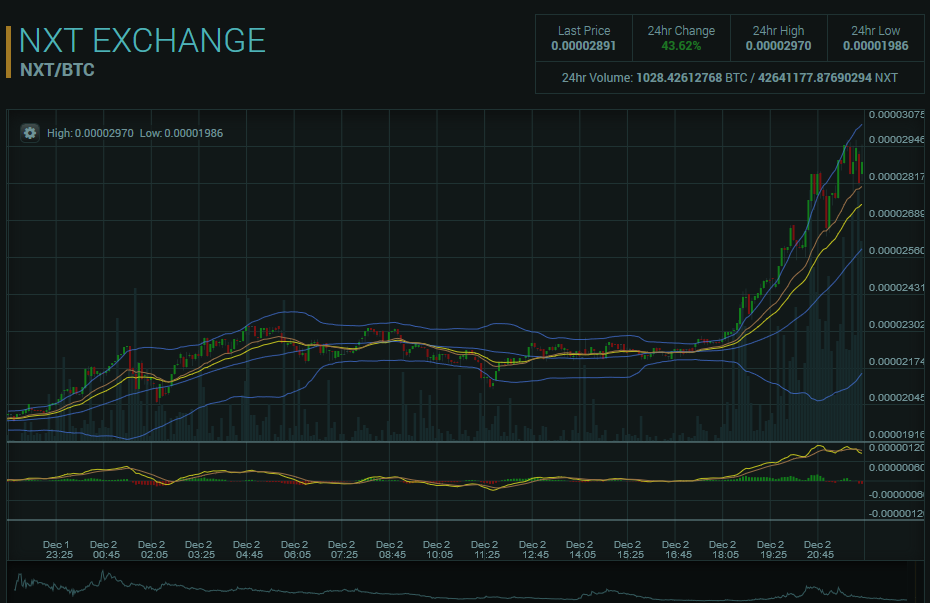Image resolution: width=930 pixels, height=603 pixels.
Task: Click the bottom overview navigator chart
Action: click(460, 583)
